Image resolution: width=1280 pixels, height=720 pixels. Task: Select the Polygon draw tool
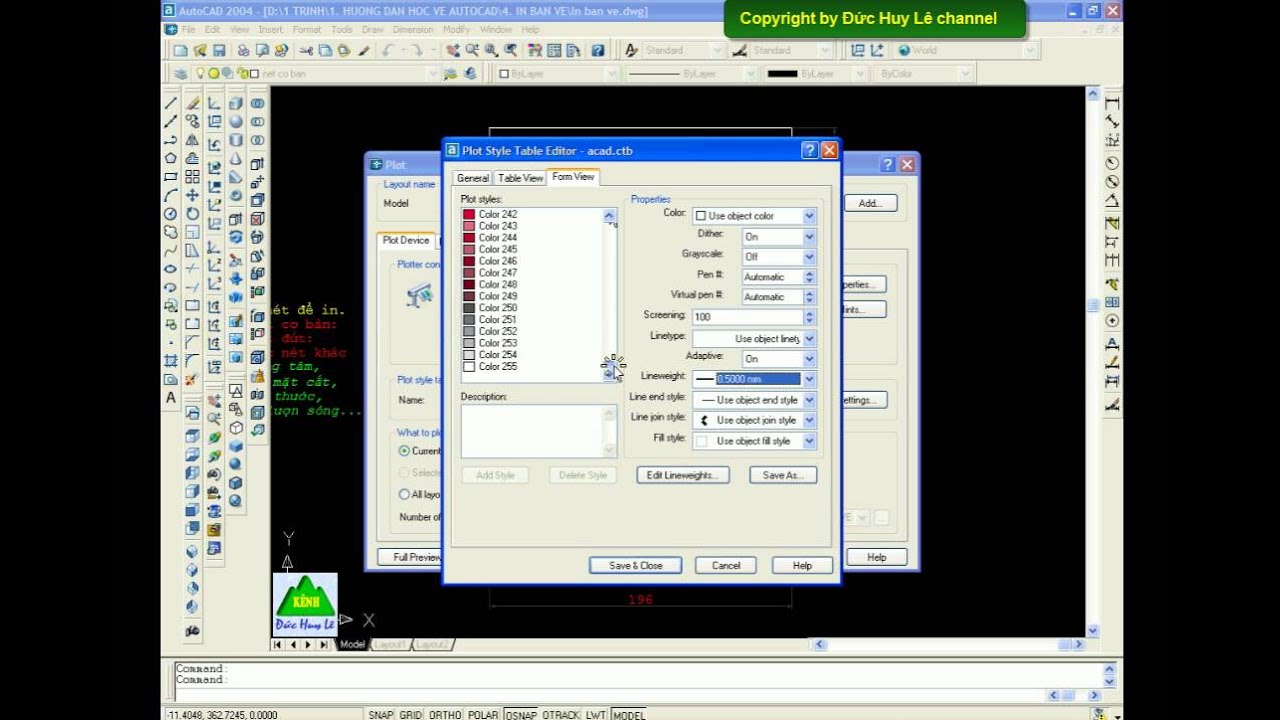[171, 158]
